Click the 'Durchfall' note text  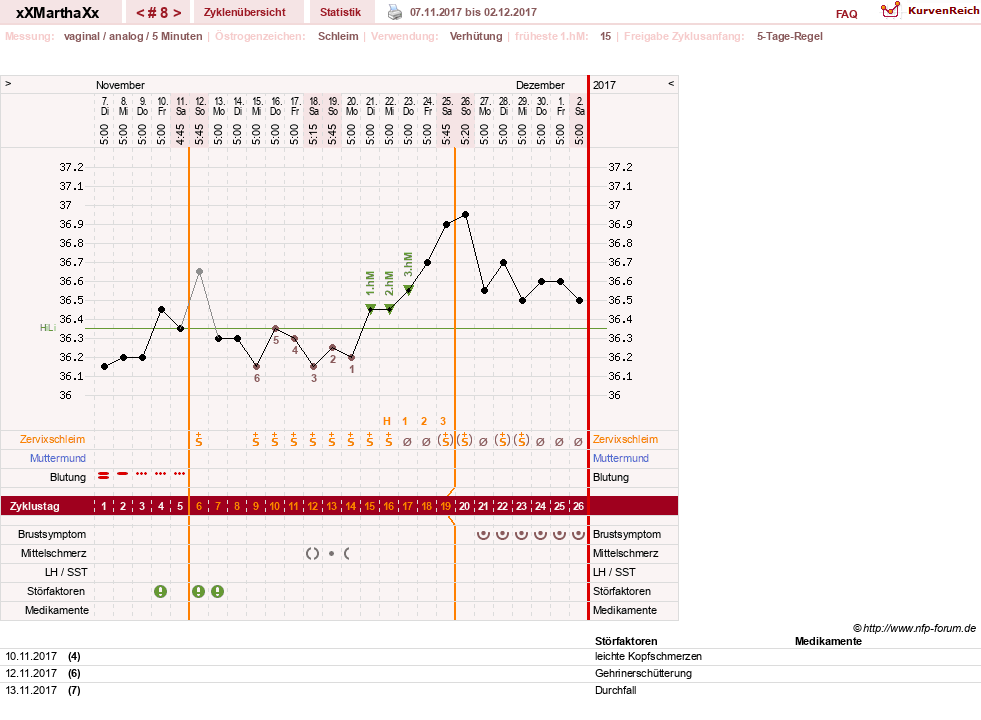[x=616, y=690]
